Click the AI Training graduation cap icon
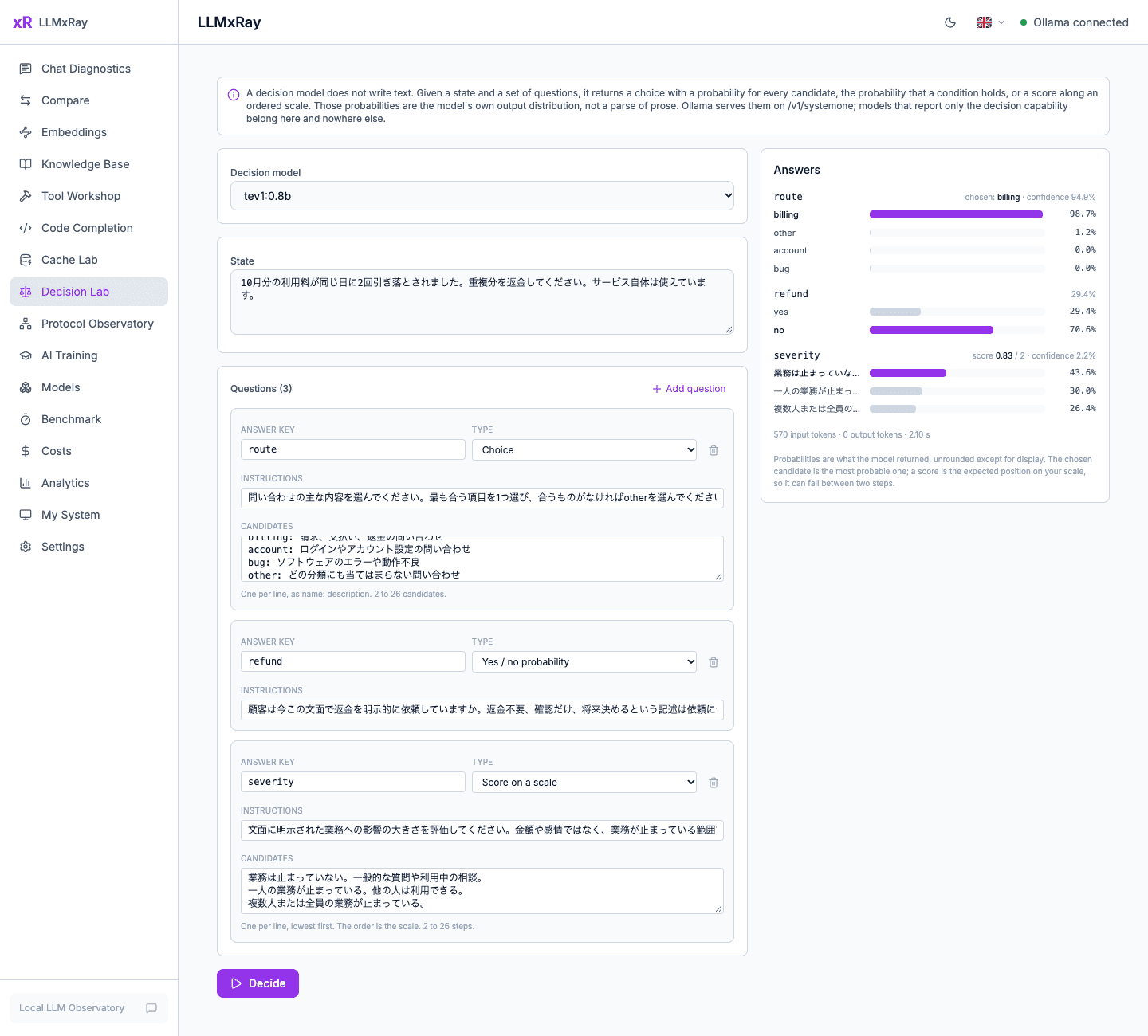 [26, 355]
